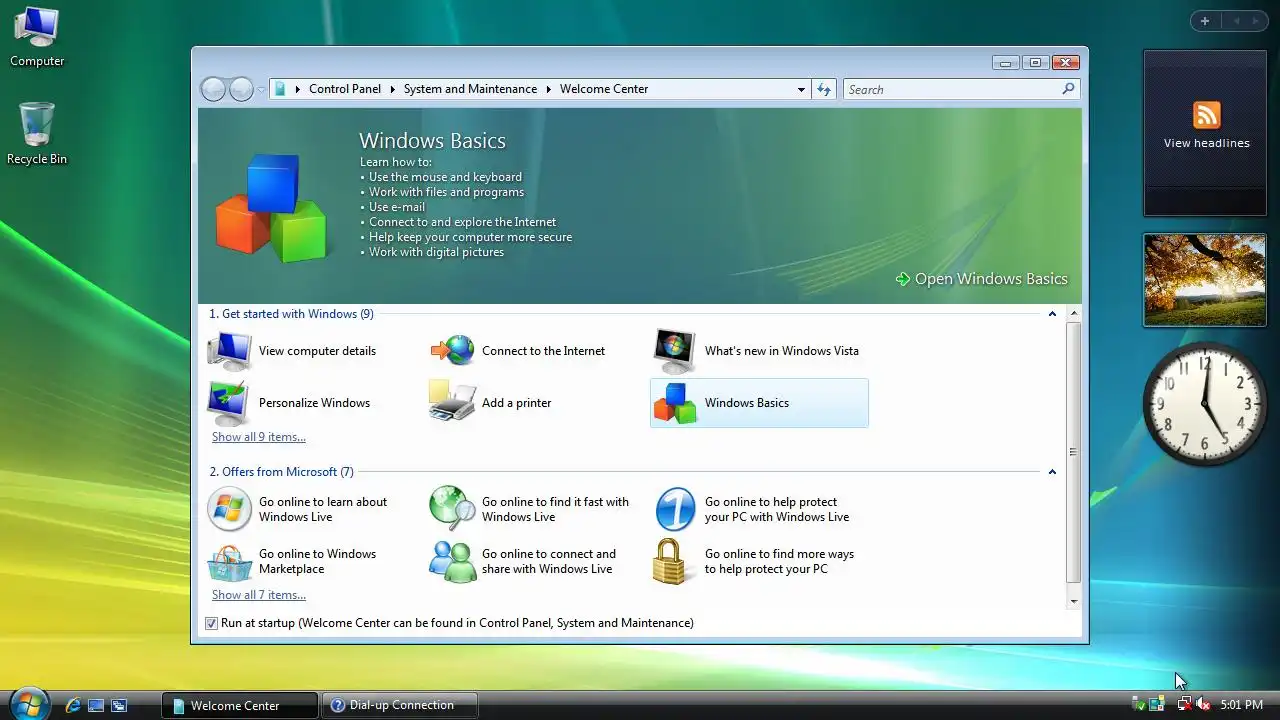Click in the Search input field
Viewport: 1280px width, 720px height.
(x=950, y=89)
